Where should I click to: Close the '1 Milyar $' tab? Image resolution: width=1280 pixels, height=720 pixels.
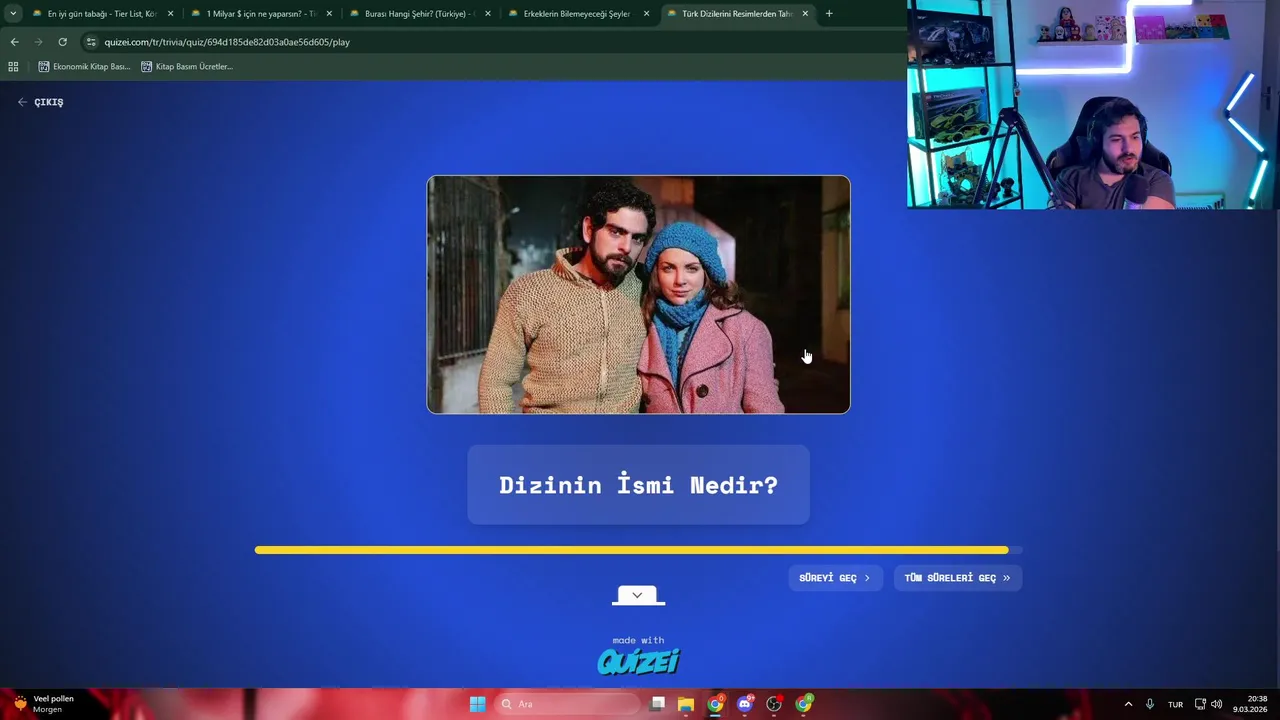tap(329, 14)
